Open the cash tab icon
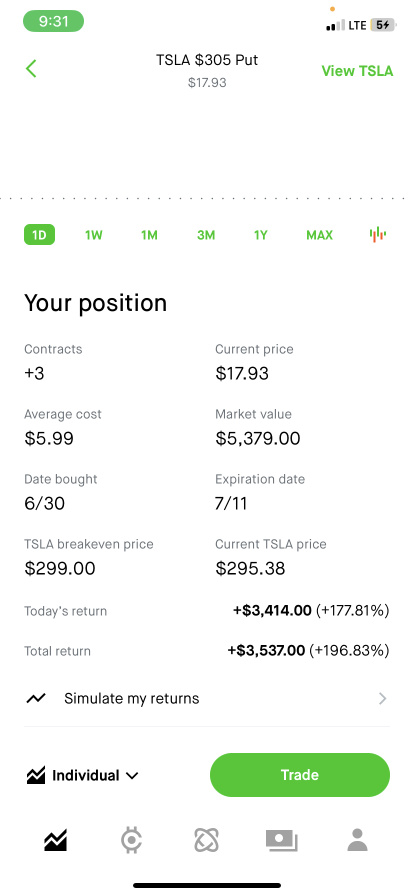The image size is (414, 896). tap(282, 841)
